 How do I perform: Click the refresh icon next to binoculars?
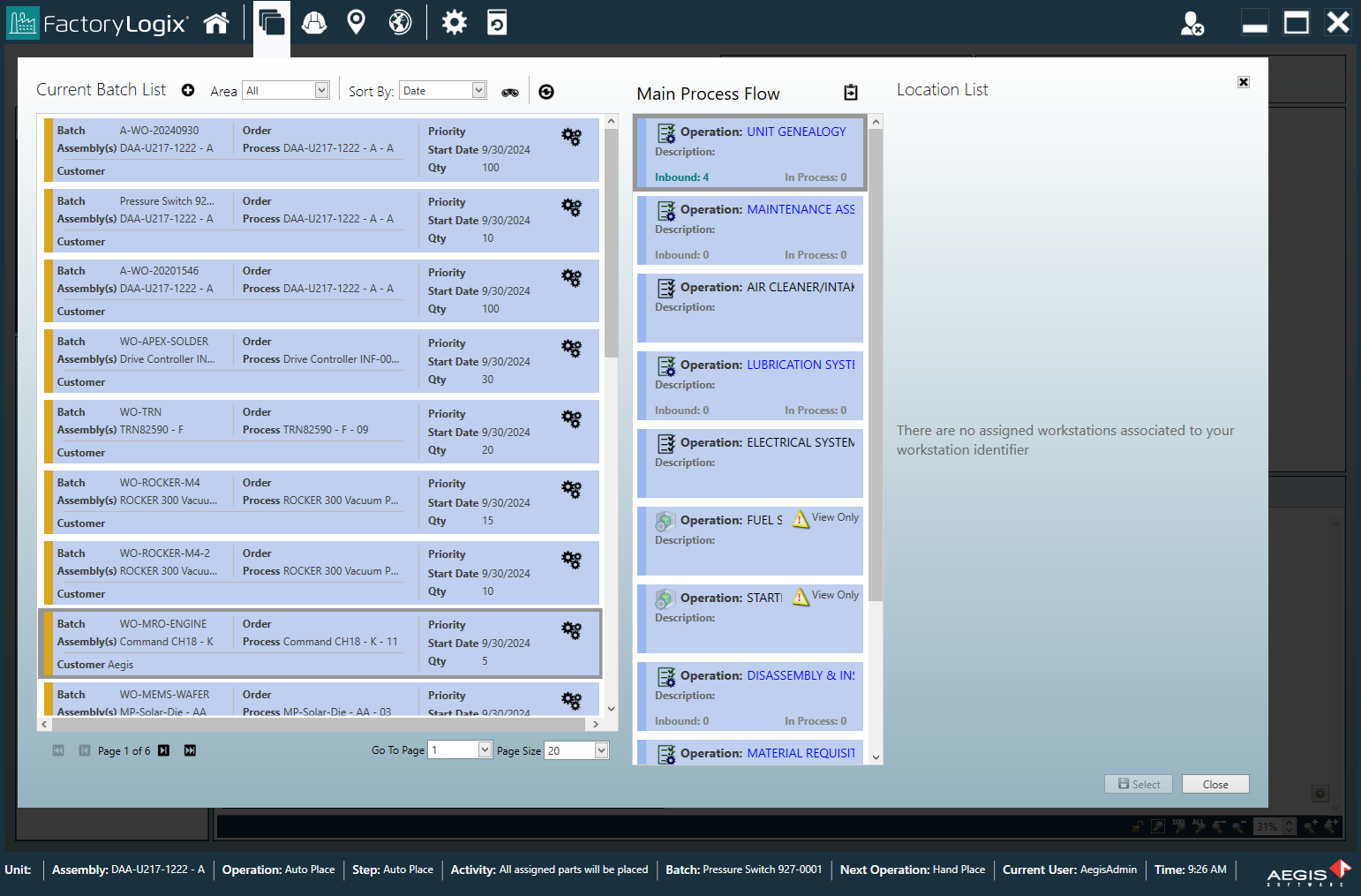[x=546, y=90]
